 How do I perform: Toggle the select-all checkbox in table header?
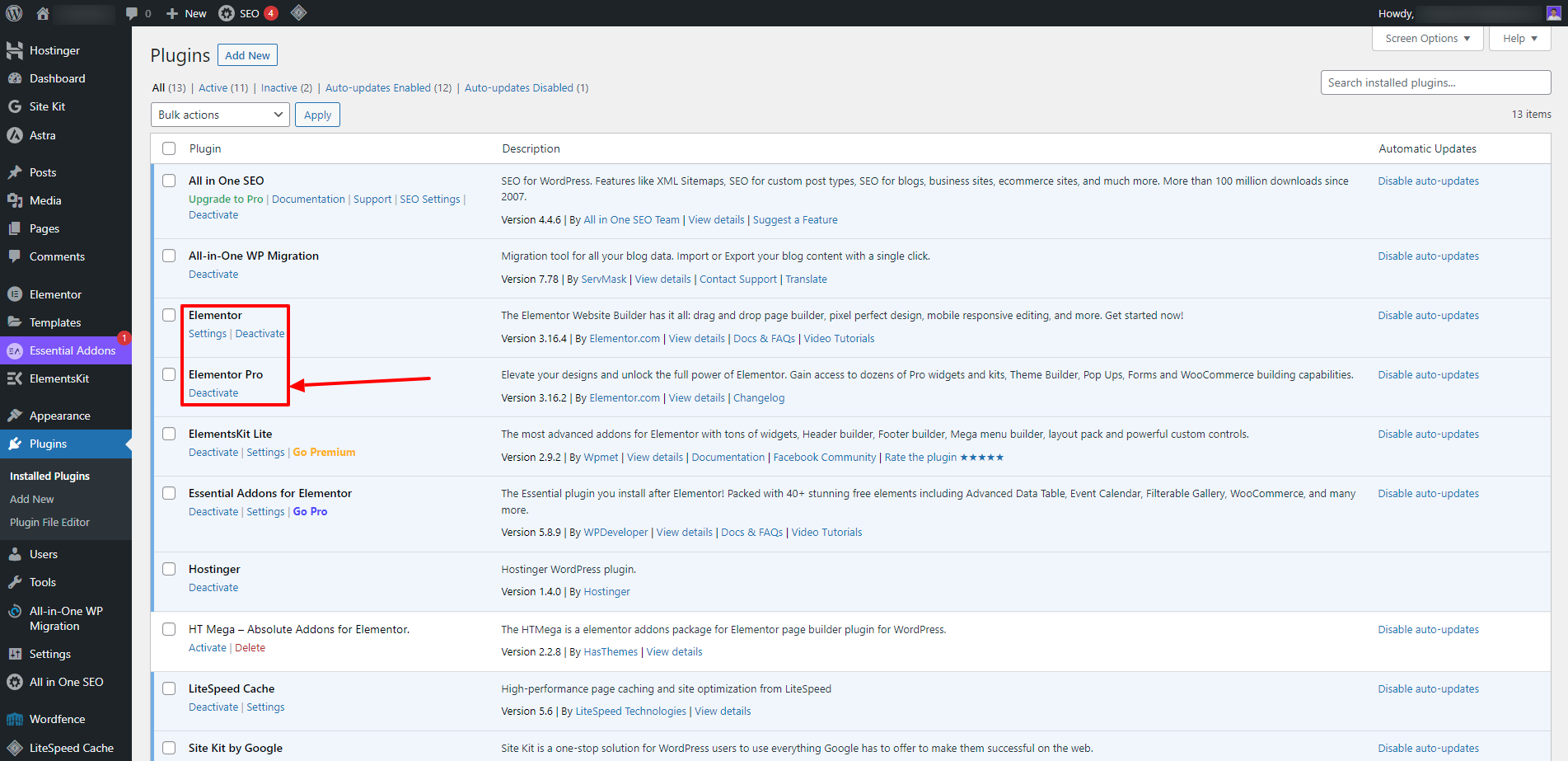169,148
